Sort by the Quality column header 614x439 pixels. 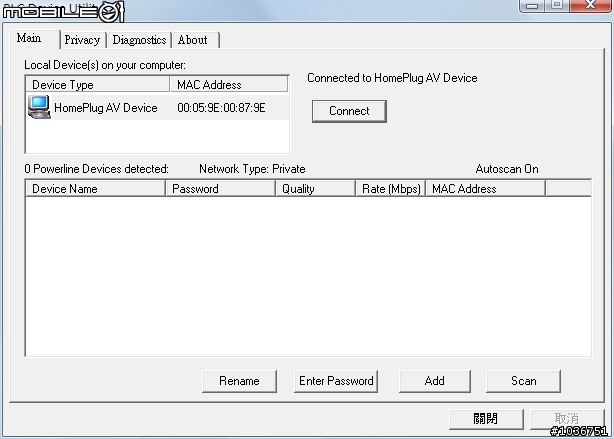point(316,189)
